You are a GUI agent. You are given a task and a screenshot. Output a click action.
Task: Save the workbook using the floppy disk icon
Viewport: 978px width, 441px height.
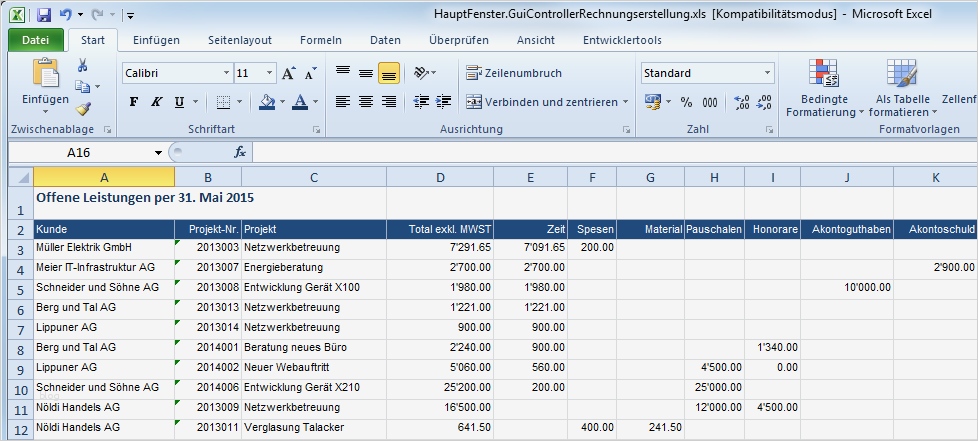point(43,14)
